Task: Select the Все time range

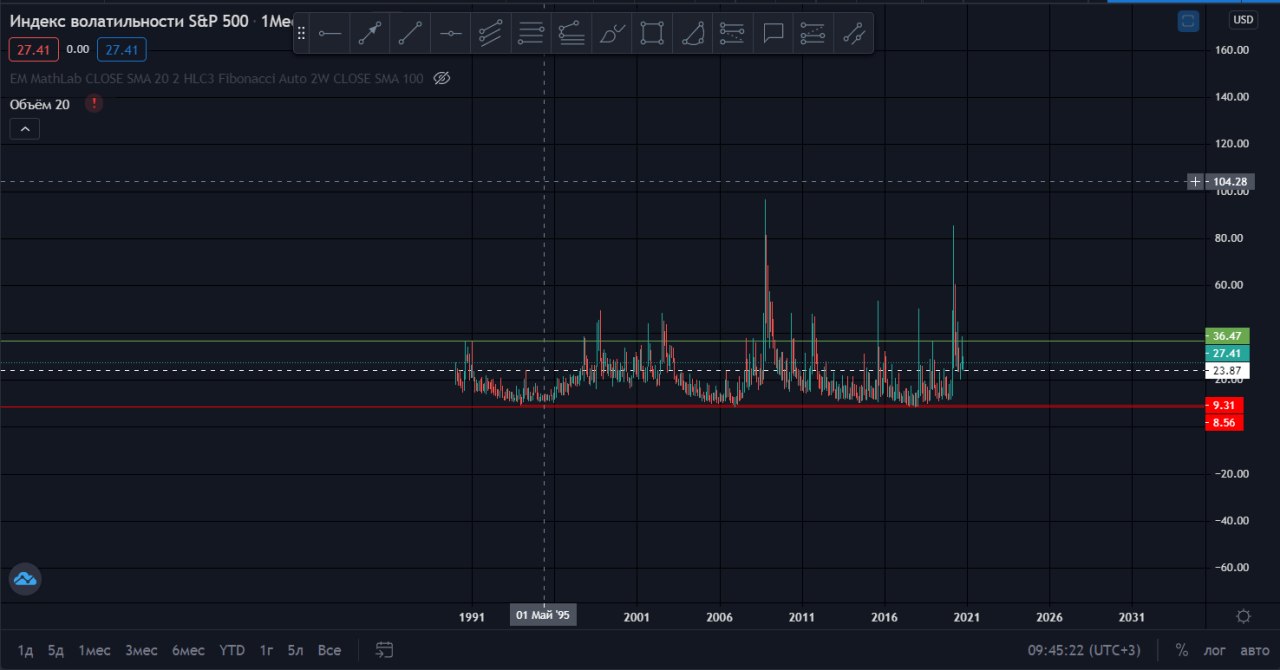Action: 329,650
